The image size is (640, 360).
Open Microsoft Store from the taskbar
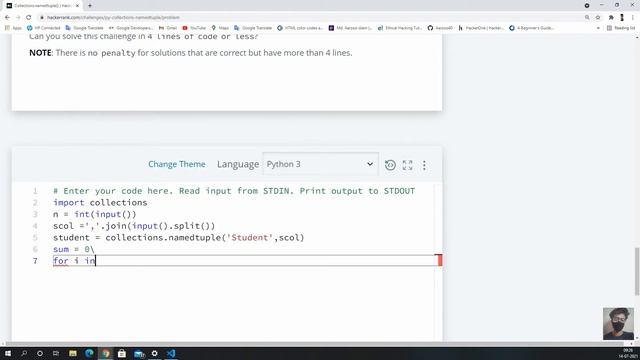(122, 353)
